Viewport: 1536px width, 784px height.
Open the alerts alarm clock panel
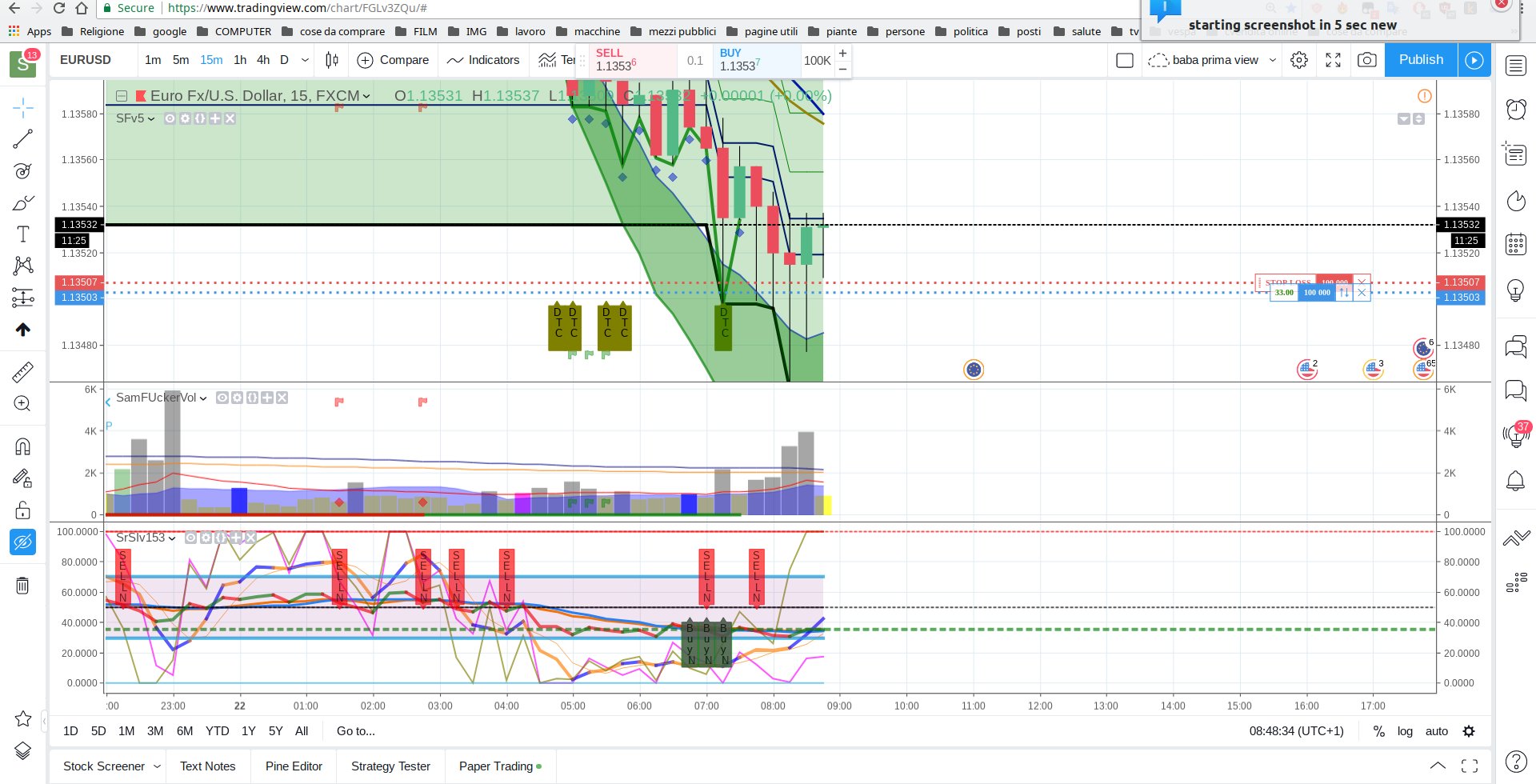coord(1516,109)
